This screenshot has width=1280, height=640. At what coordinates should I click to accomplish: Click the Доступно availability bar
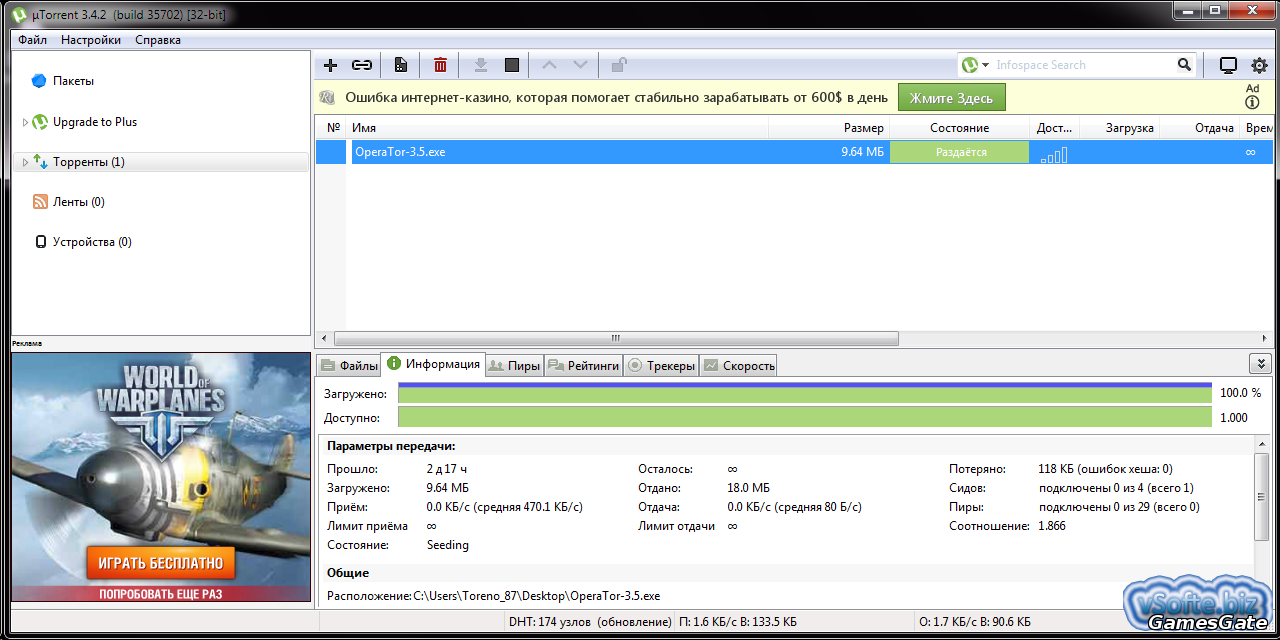[x=805, y=417]
